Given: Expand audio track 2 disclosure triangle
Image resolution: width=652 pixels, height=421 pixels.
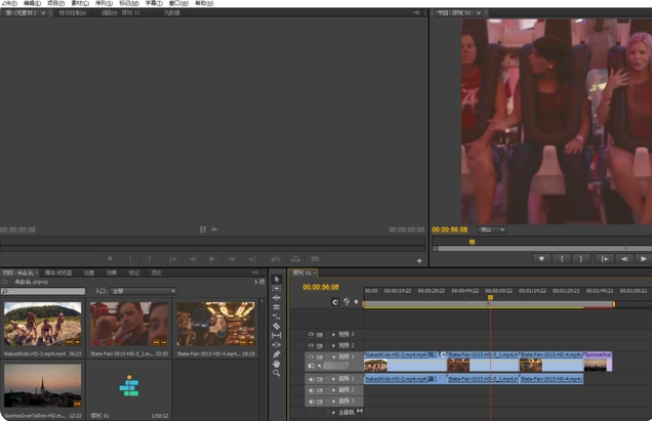Looking at the screenshot, I should coord(333,390).
